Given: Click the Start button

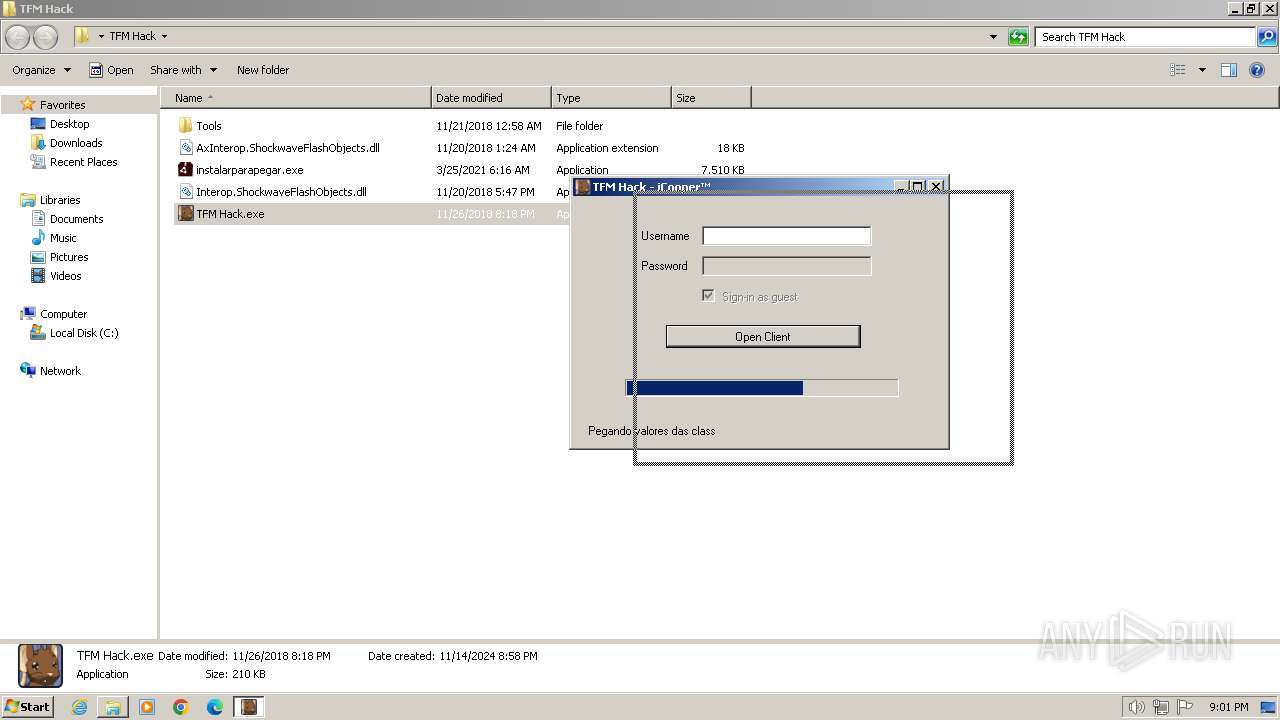Looking at the screenshot, I should pyautogui.click(x=28, y=706).
